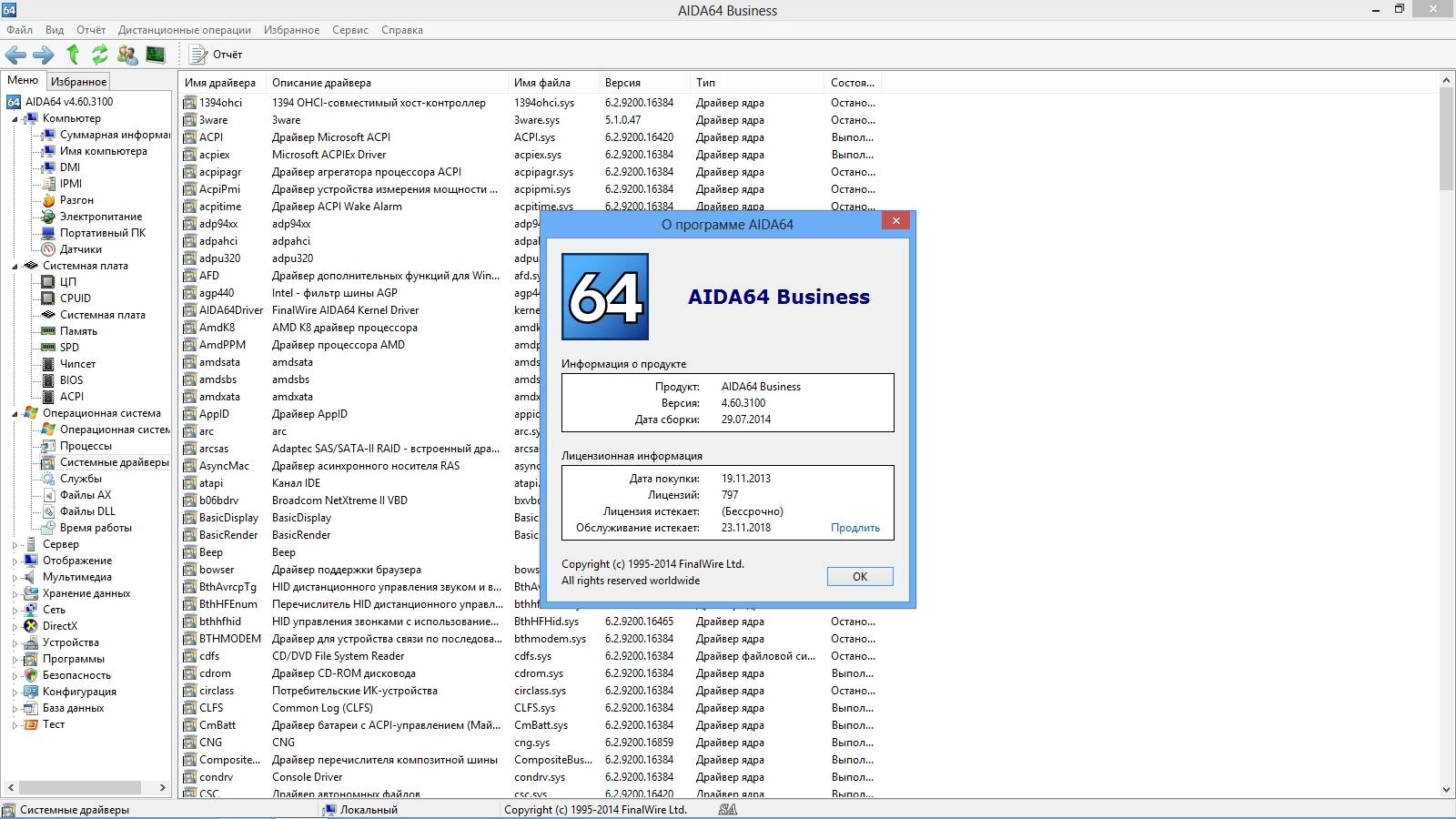Image resolution: width=1456 pixels, height=819 pixels.
Task: Collapse the Системная плата tree node
Action: click(15, 267)
